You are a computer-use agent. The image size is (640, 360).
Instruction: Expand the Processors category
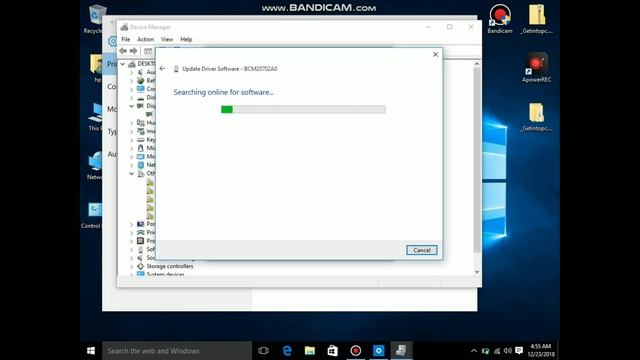click(131, 241)
